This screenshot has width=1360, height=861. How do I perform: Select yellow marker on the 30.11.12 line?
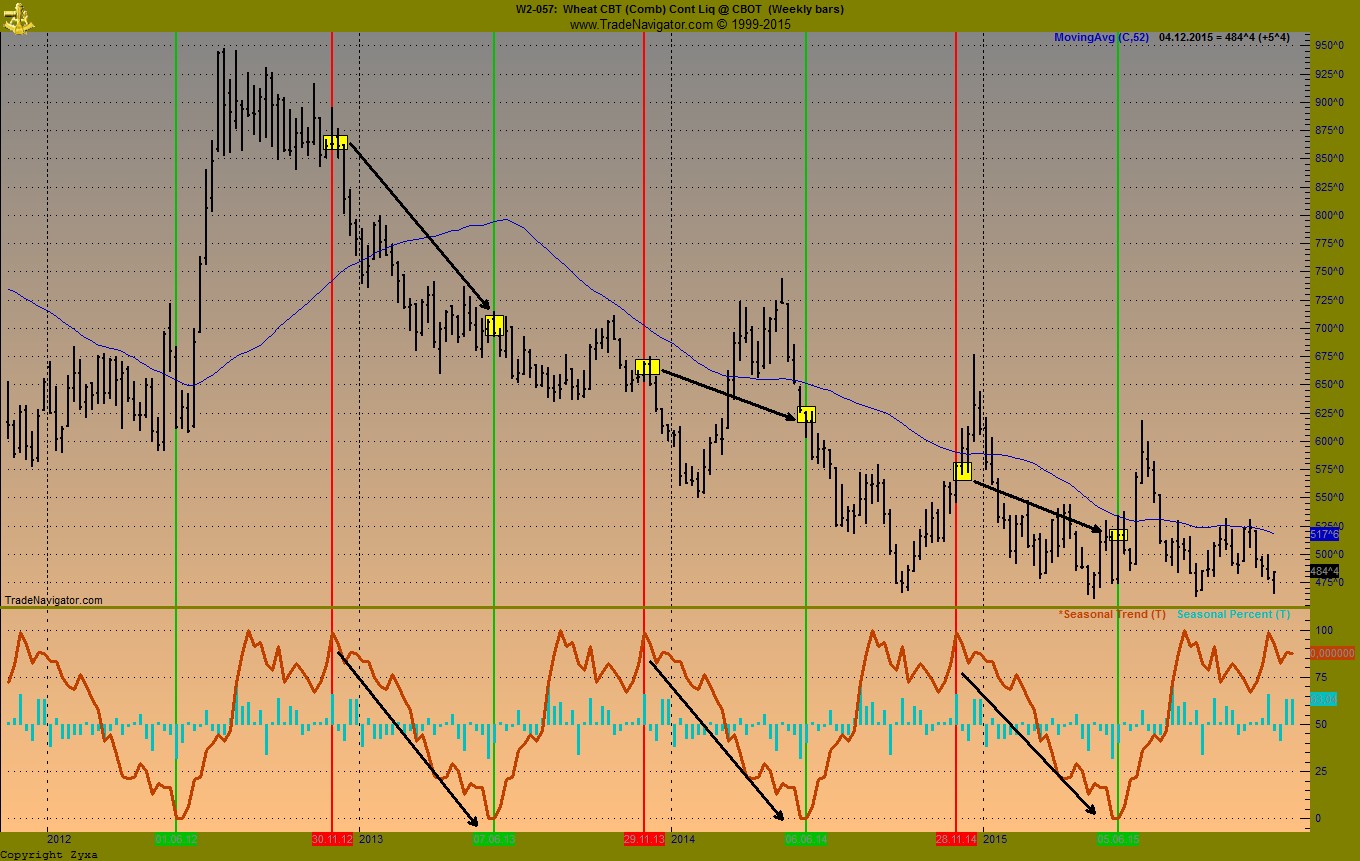pos(335,143)
